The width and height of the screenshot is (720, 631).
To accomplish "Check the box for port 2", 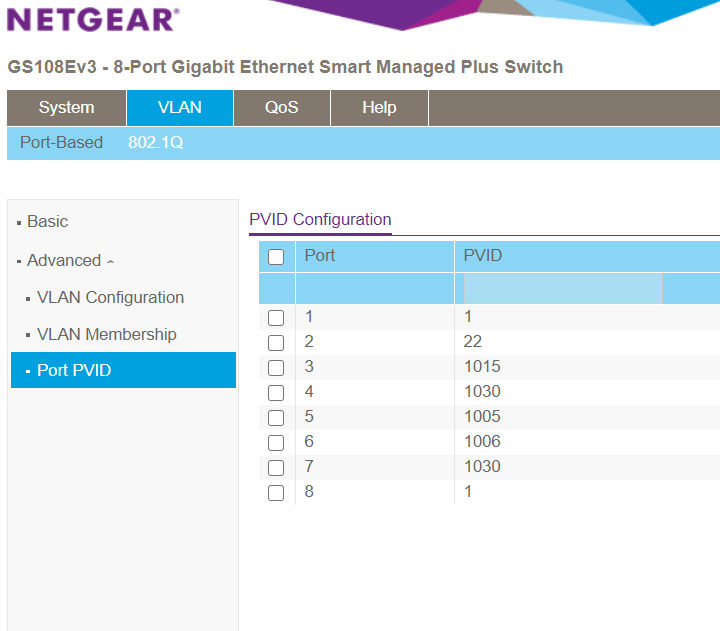I will click(x=276, y=343).
